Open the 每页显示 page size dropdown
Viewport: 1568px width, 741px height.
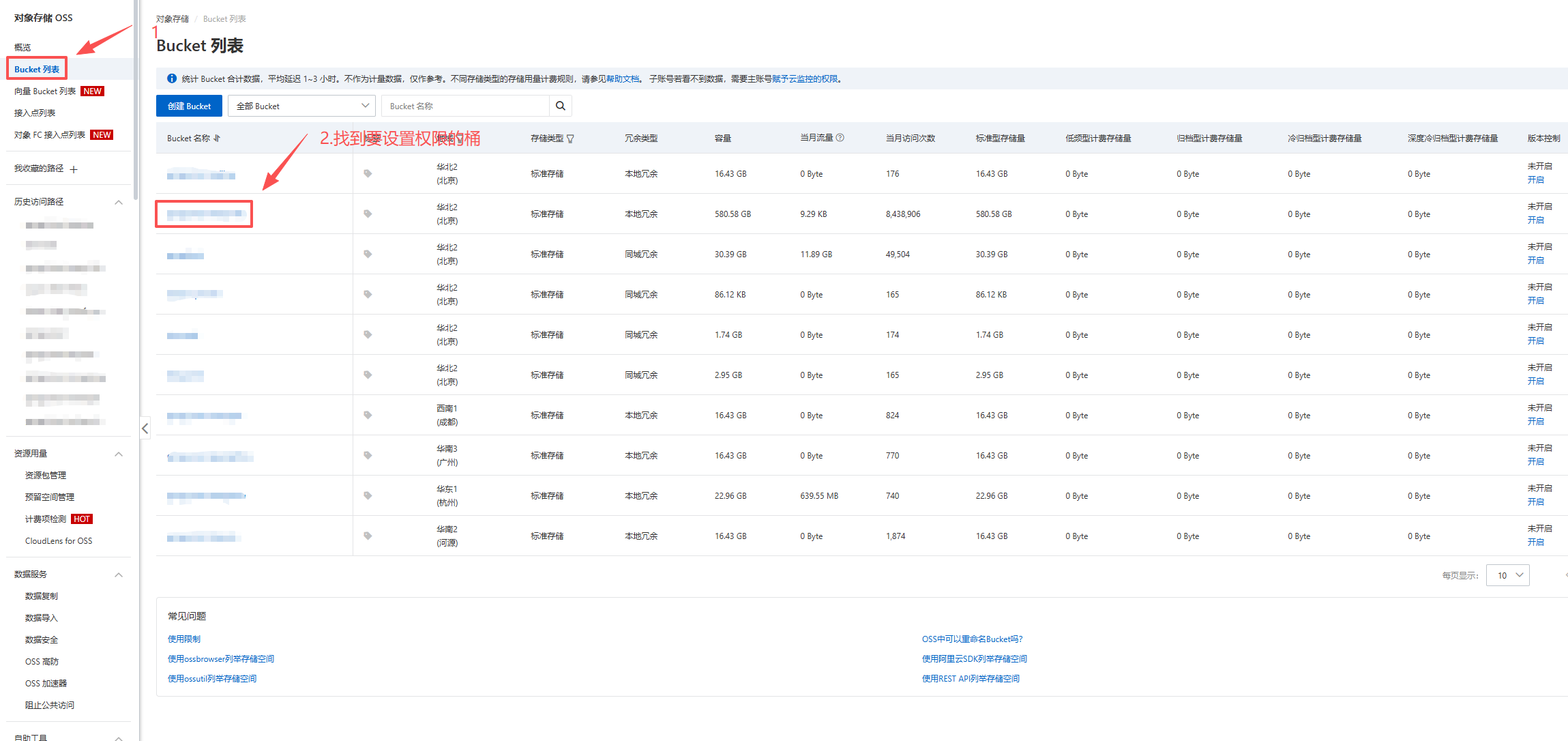point(1507,575)
